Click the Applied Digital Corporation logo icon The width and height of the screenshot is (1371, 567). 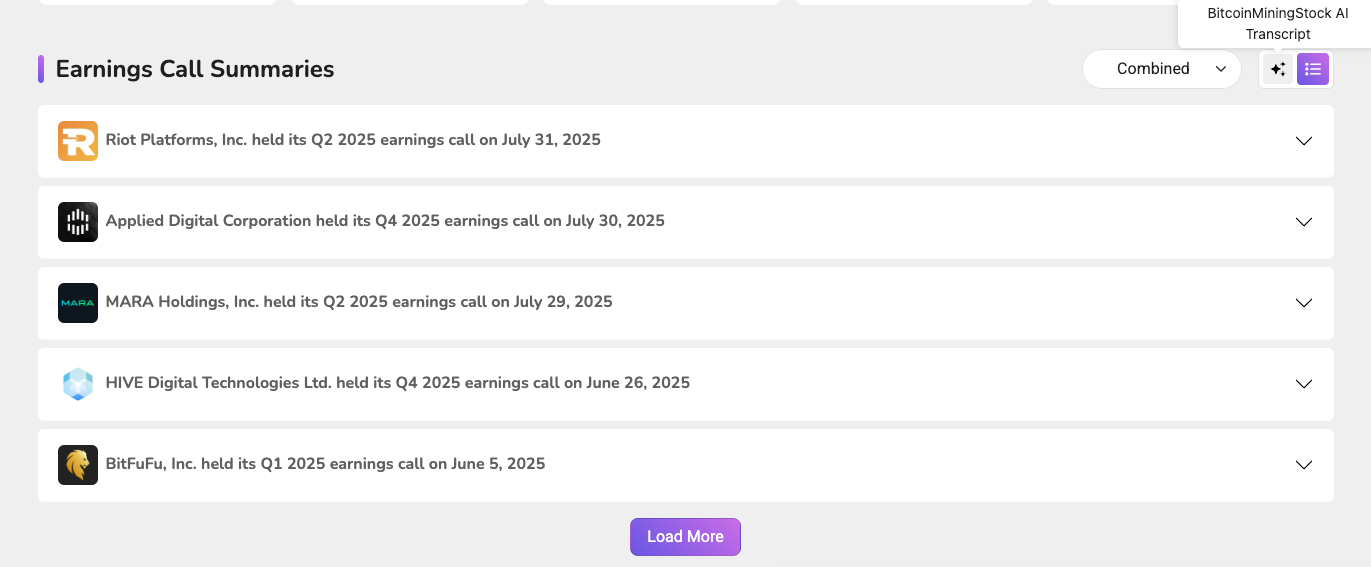(78, 222)
